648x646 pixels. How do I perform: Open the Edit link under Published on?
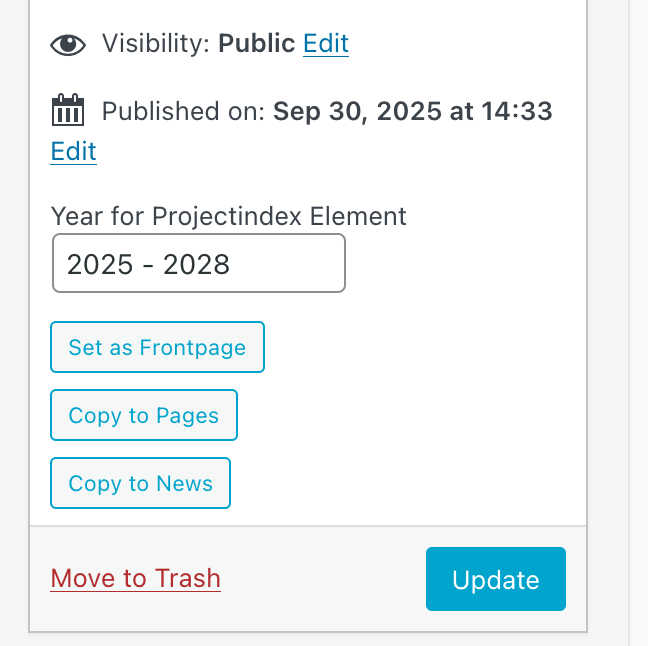tap(73, 151)
